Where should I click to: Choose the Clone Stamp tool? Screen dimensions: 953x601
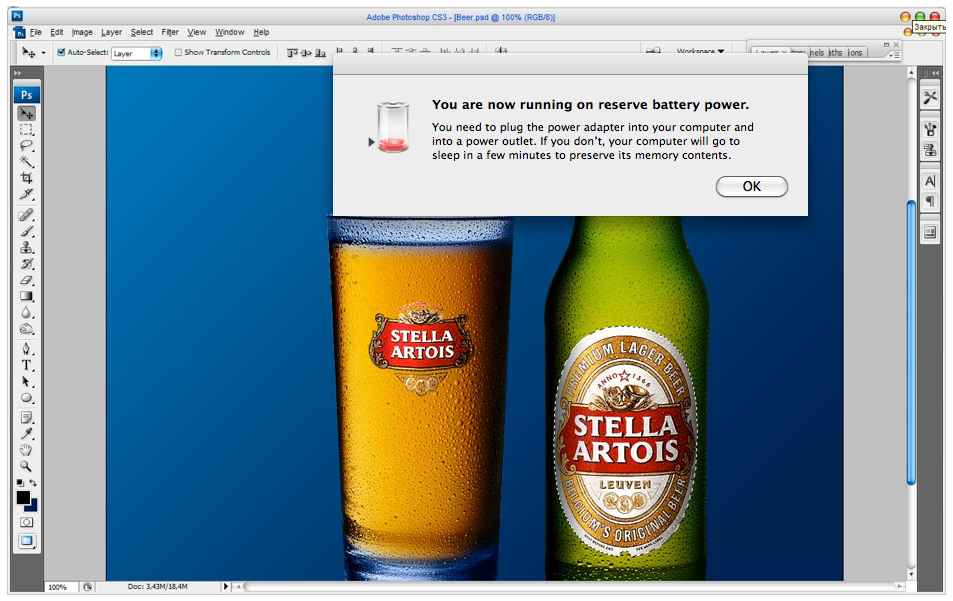[x=27, y=247]
